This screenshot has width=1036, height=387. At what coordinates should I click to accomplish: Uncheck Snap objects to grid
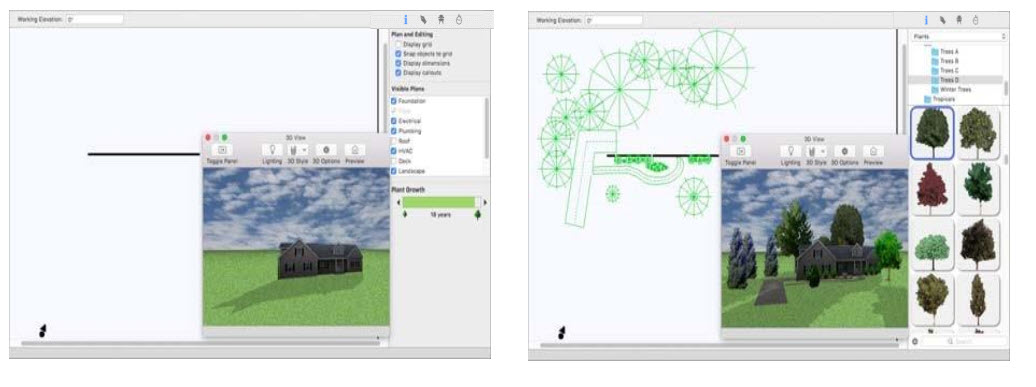(x=398, y=53)
